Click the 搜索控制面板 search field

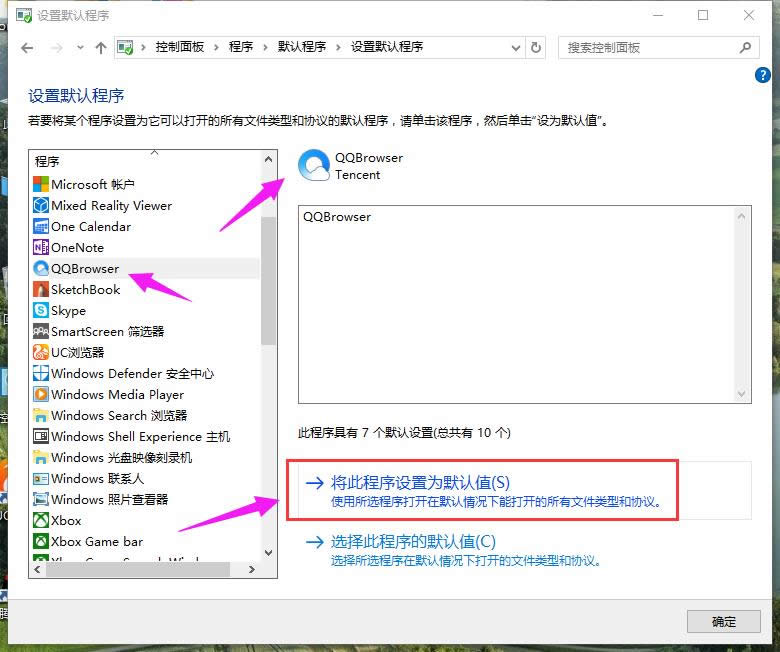pos(650,47)
